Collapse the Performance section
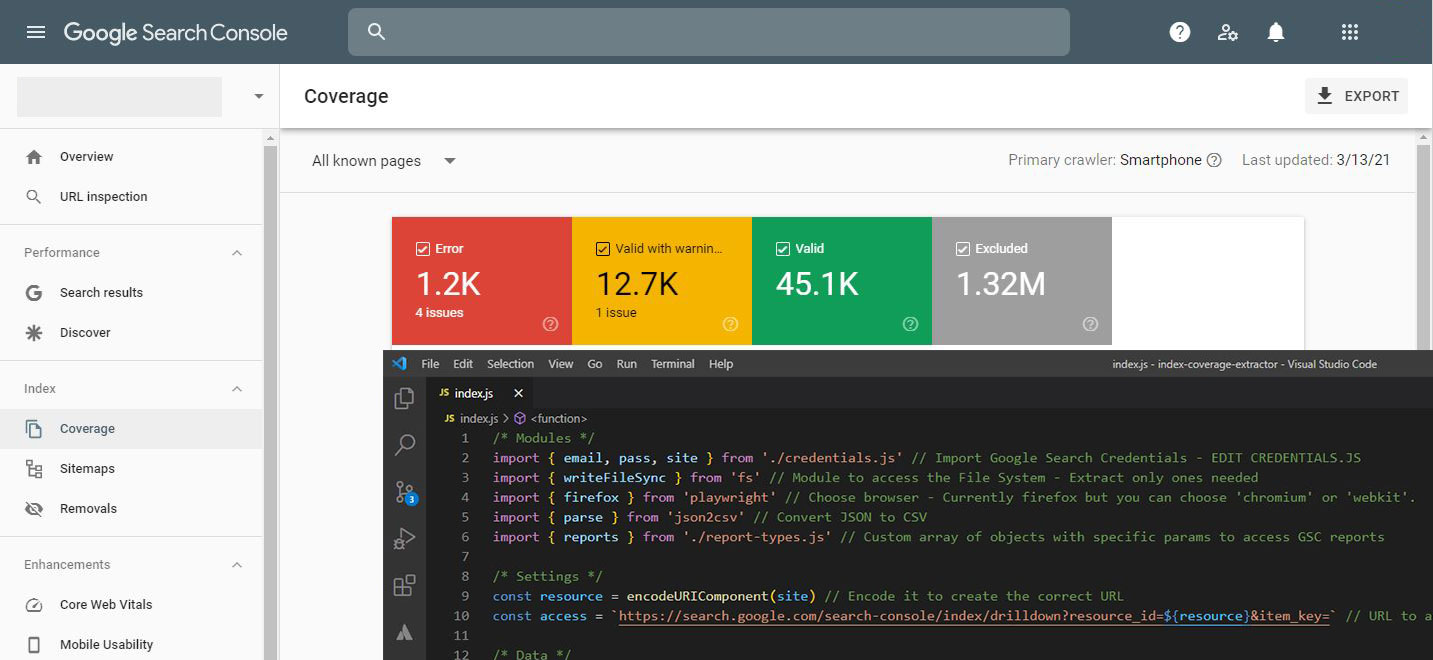This screenshot has height=660, width=1433. click(x=237, y=252)
